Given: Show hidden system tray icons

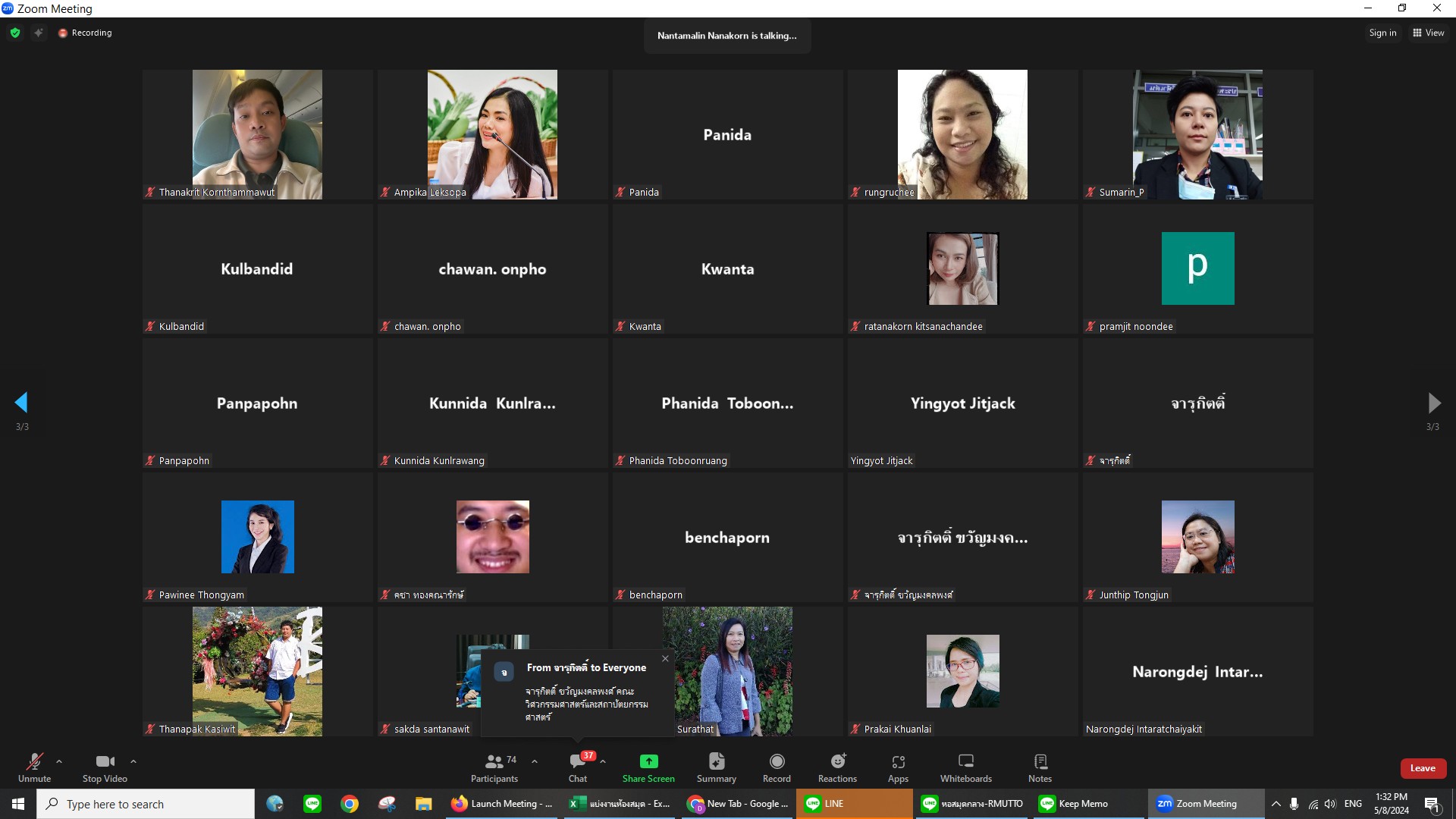Looking at the screenshot, I should (x=1276, y=804).
